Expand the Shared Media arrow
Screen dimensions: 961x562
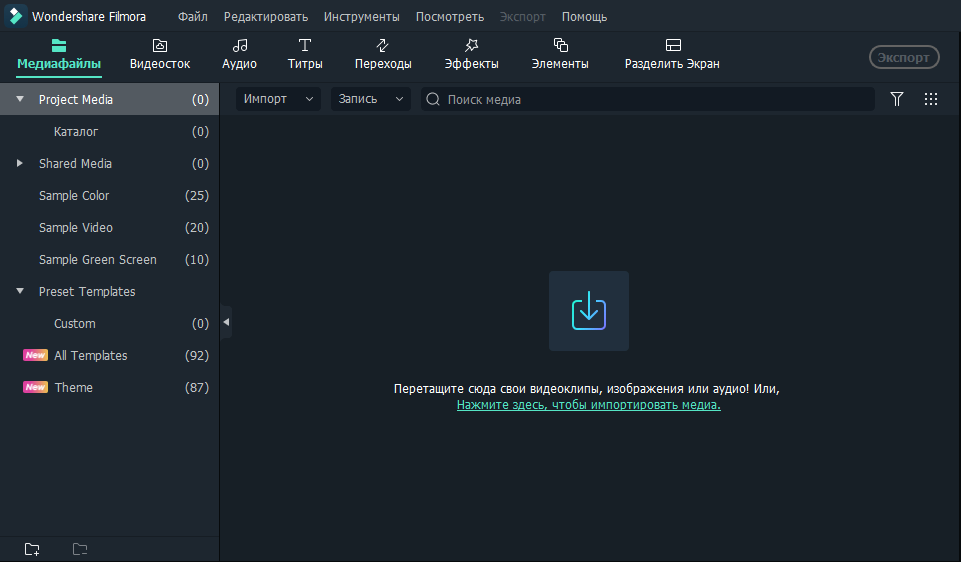[20, 163]
